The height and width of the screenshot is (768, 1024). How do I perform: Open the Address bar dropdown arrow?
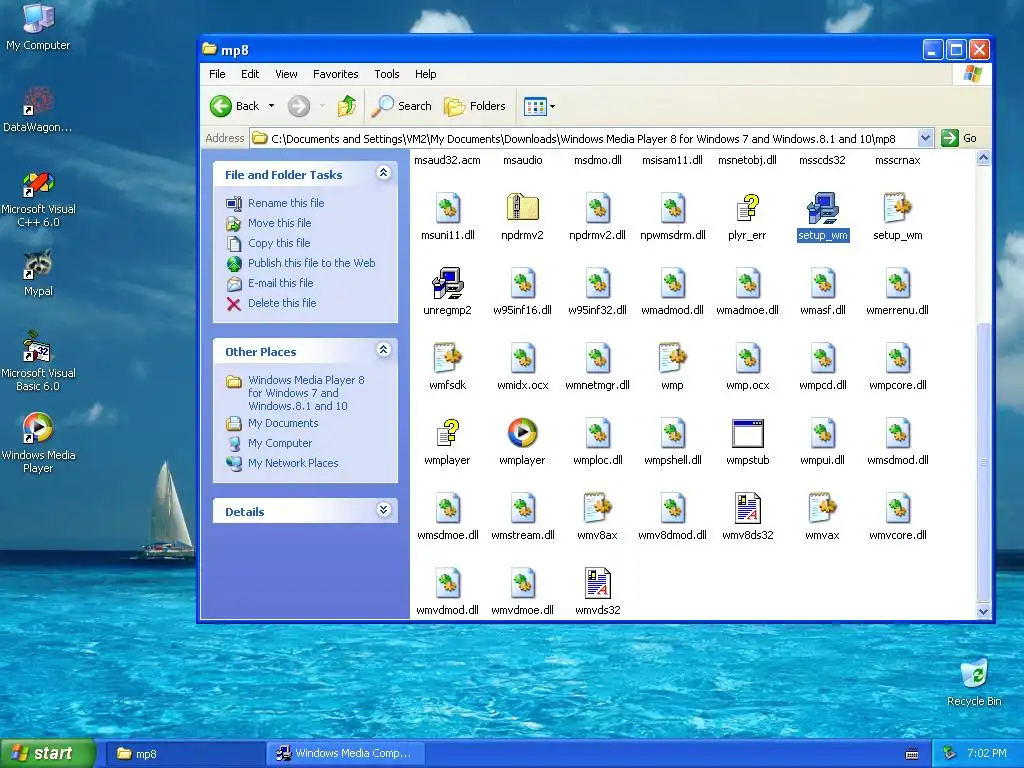pyautogui.click(x=925, y=138)
